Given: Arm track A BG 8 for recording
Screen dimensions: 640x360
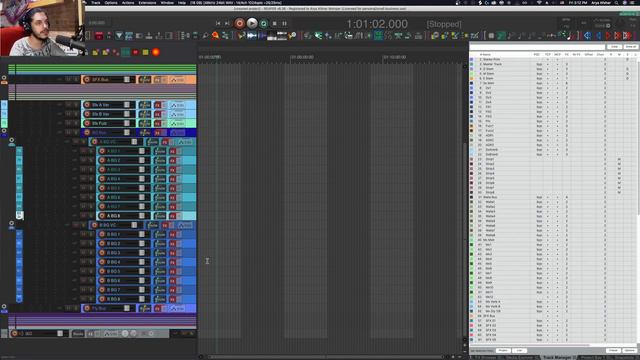Looking at the screenshot, I should [x=102, y=216].
